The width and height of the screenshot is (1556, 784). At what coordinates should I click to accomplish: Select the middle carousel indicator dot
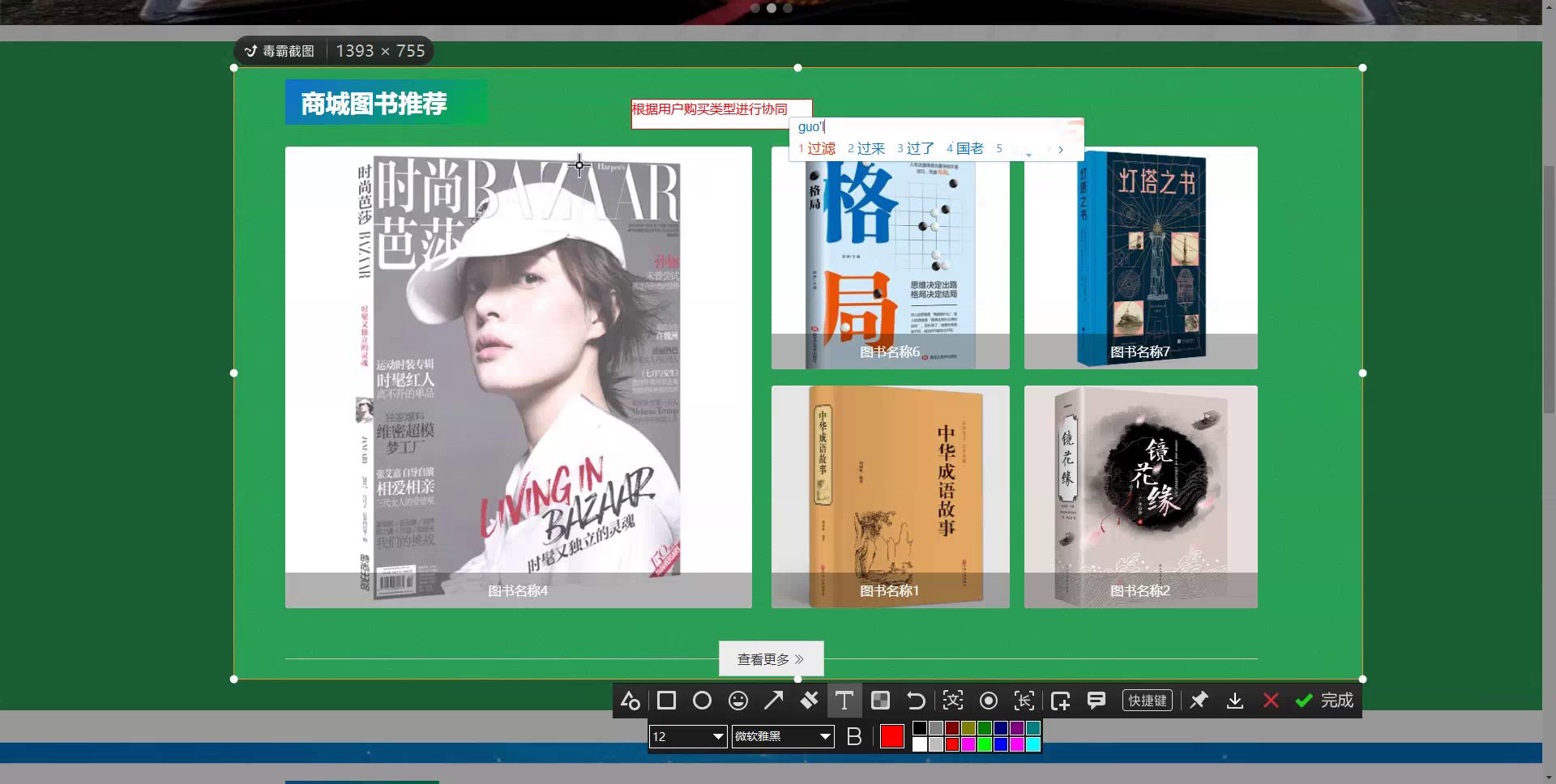point(771,8)
